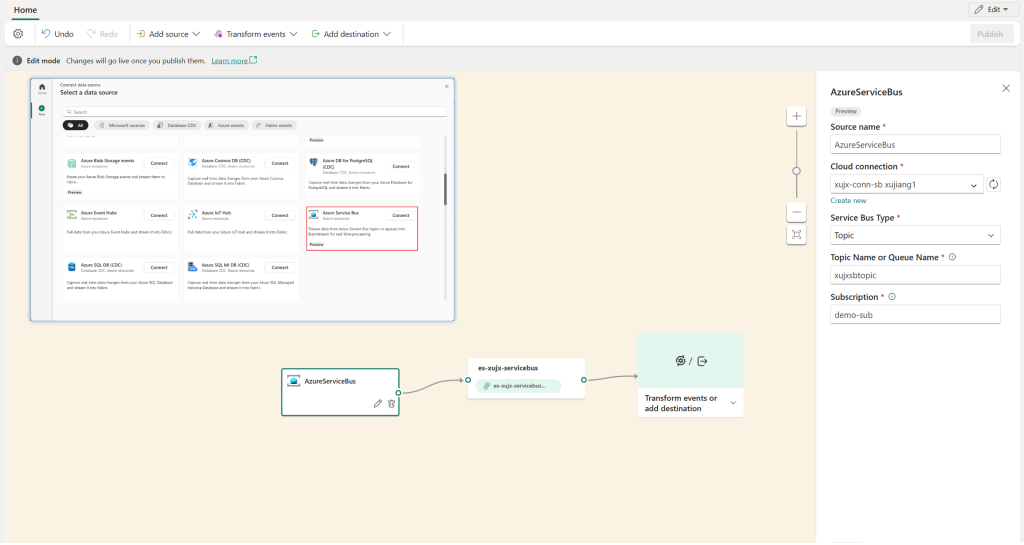This screenshot has height=545, width=1024.
Task: Connect Azure IoT Hub source
Action: (x=280, y=215)
